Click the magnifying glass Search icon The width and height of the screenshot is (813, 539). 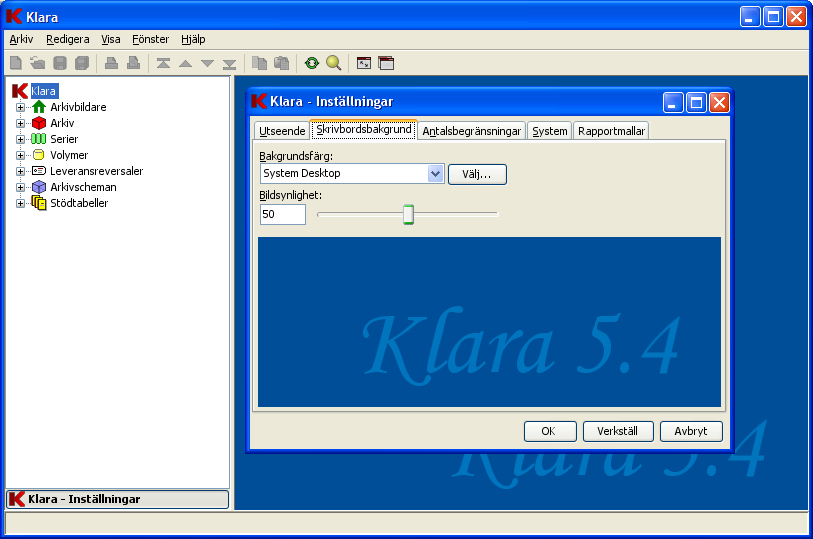coord(333,63)
